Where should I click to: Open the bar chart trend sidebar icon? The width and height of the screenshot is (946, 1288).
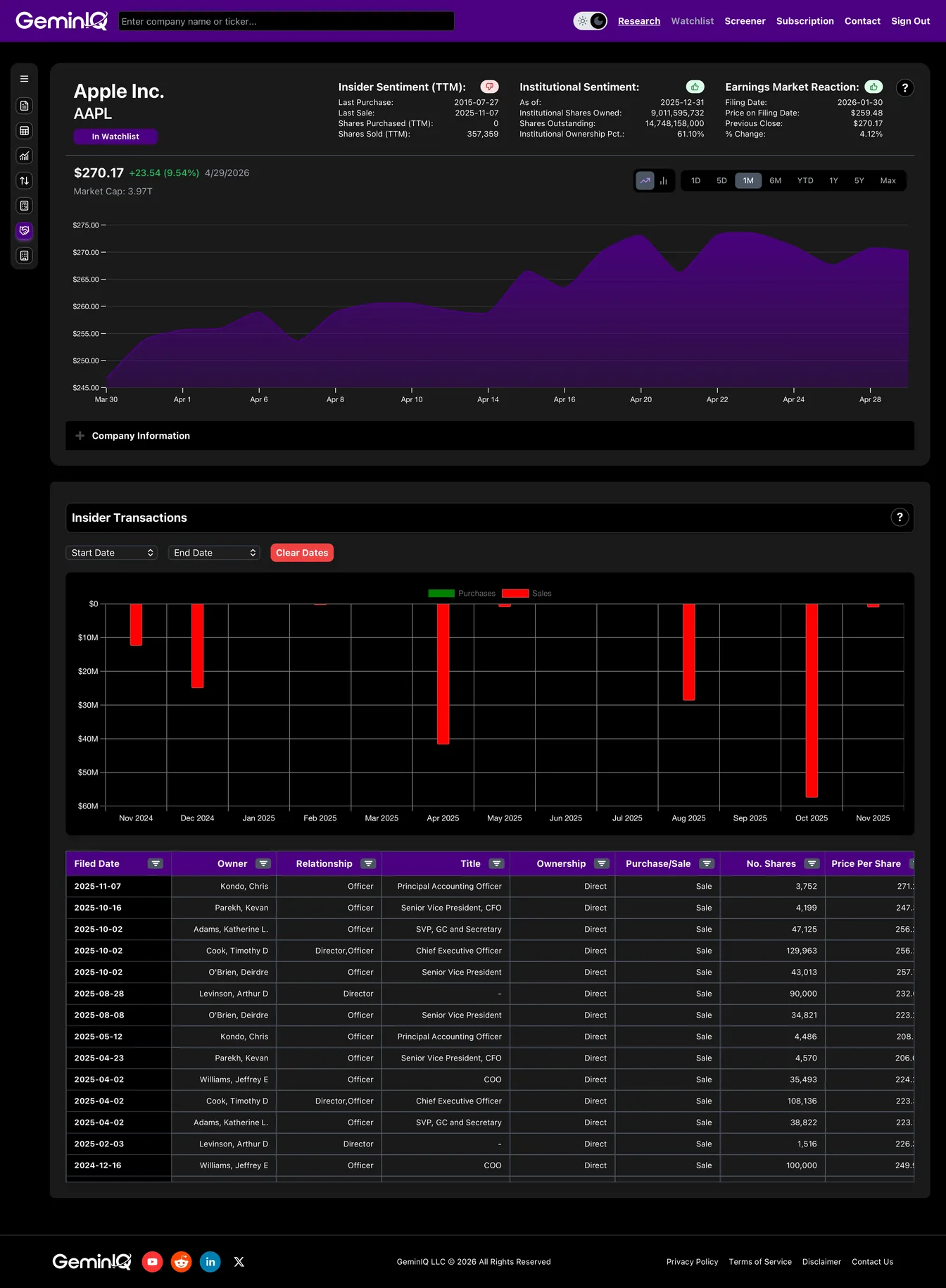pos(24,156)
